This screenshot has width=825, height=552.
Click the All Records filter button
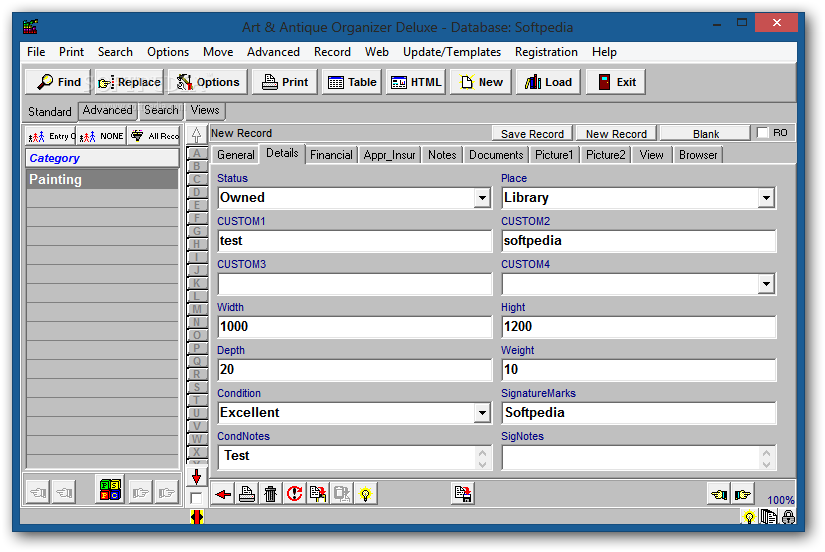pos(155,136)
